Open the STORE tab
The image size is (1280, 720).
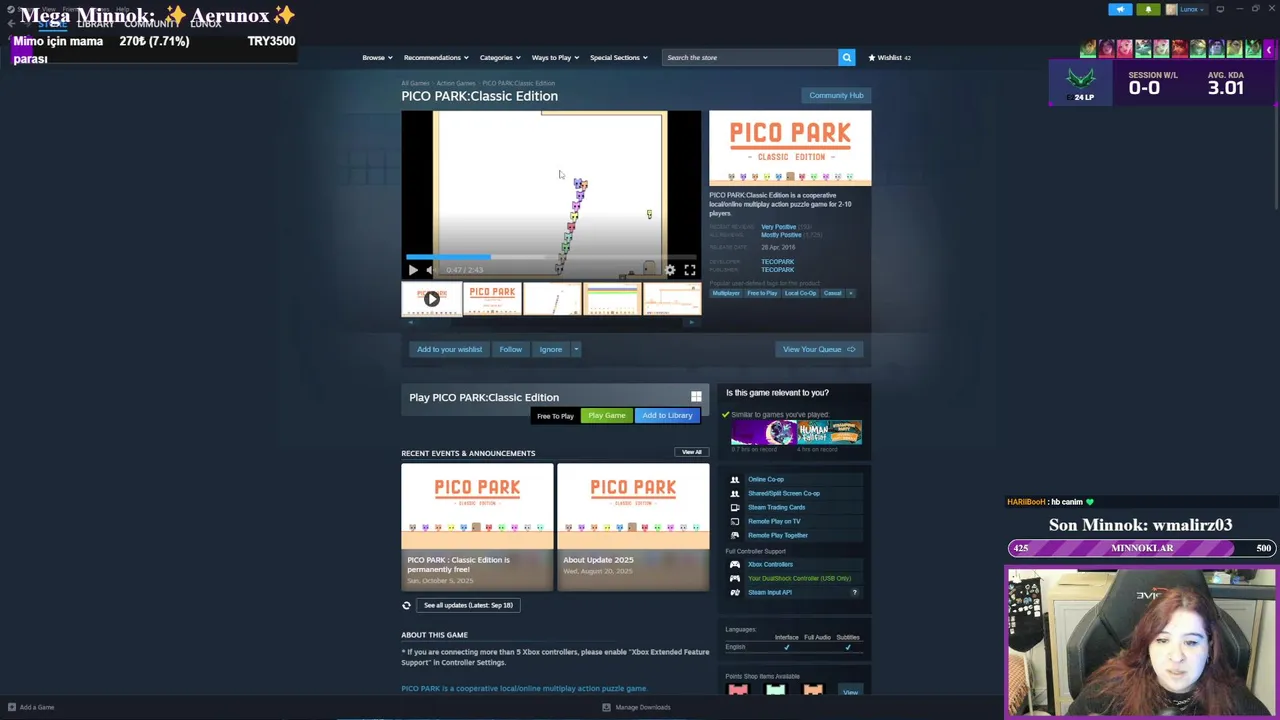(x=52, y=24)
